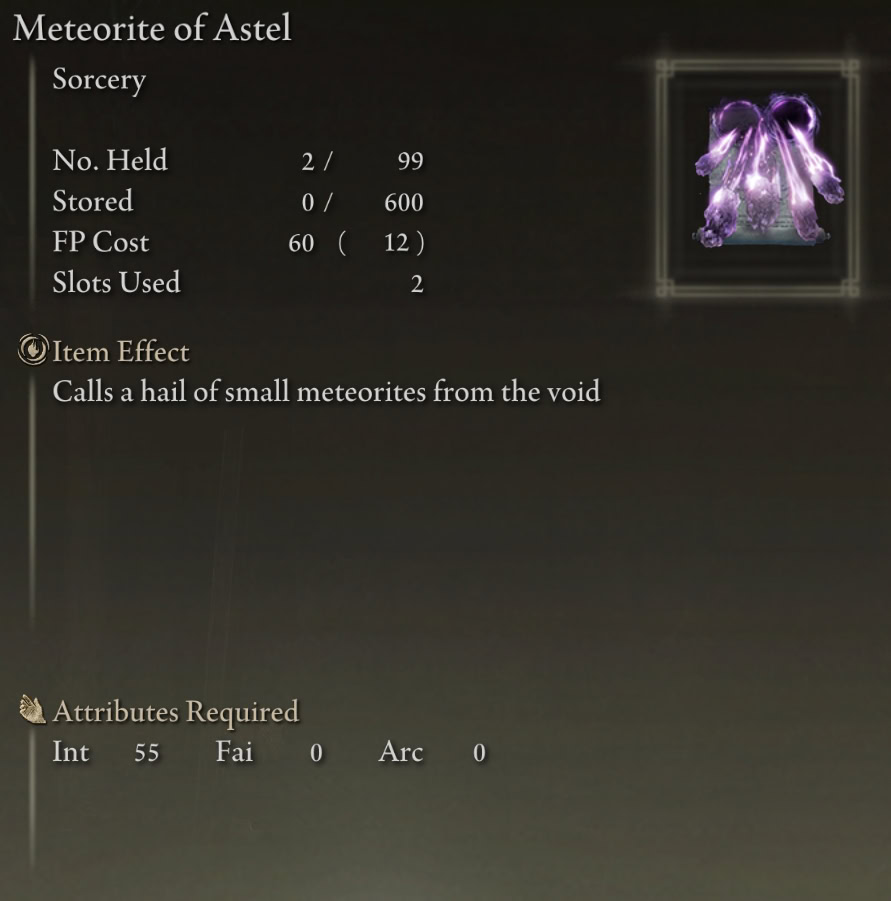Click the flame icon beside Item Effect

(33, 350)
